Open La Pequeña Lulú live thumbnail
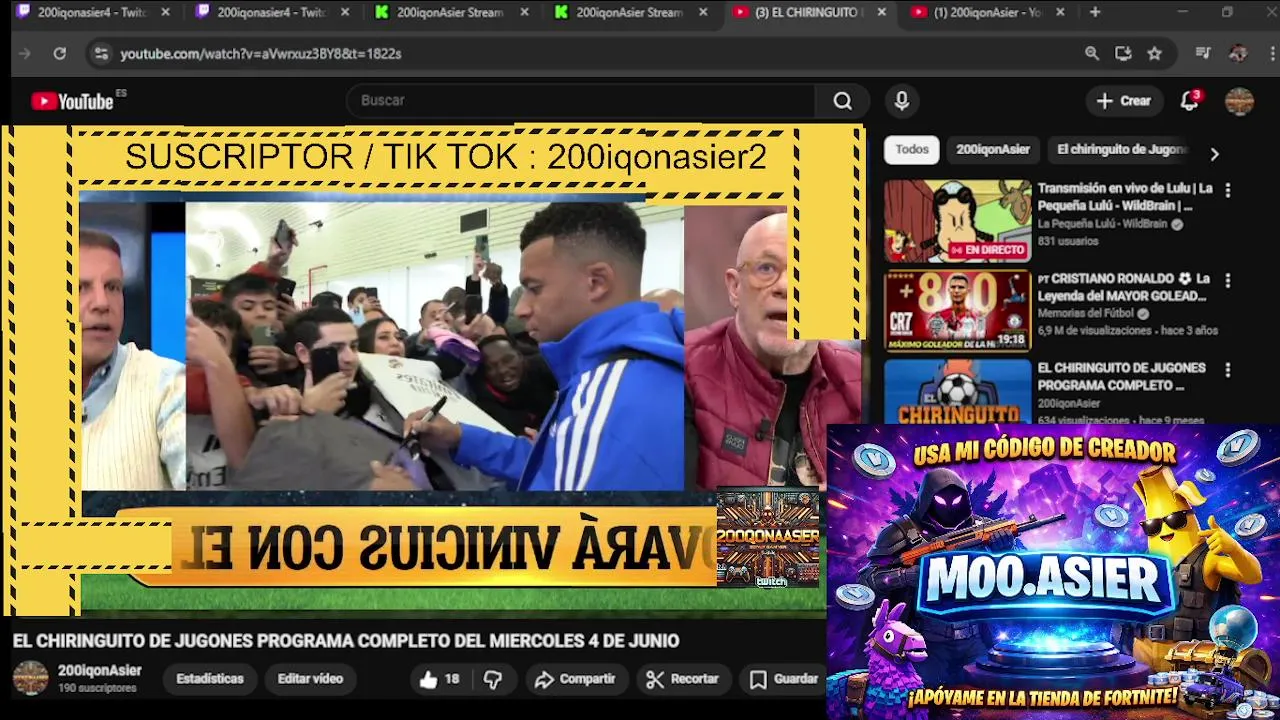The height and width of the screenshot is (720, 1280). tap(957, 220)
